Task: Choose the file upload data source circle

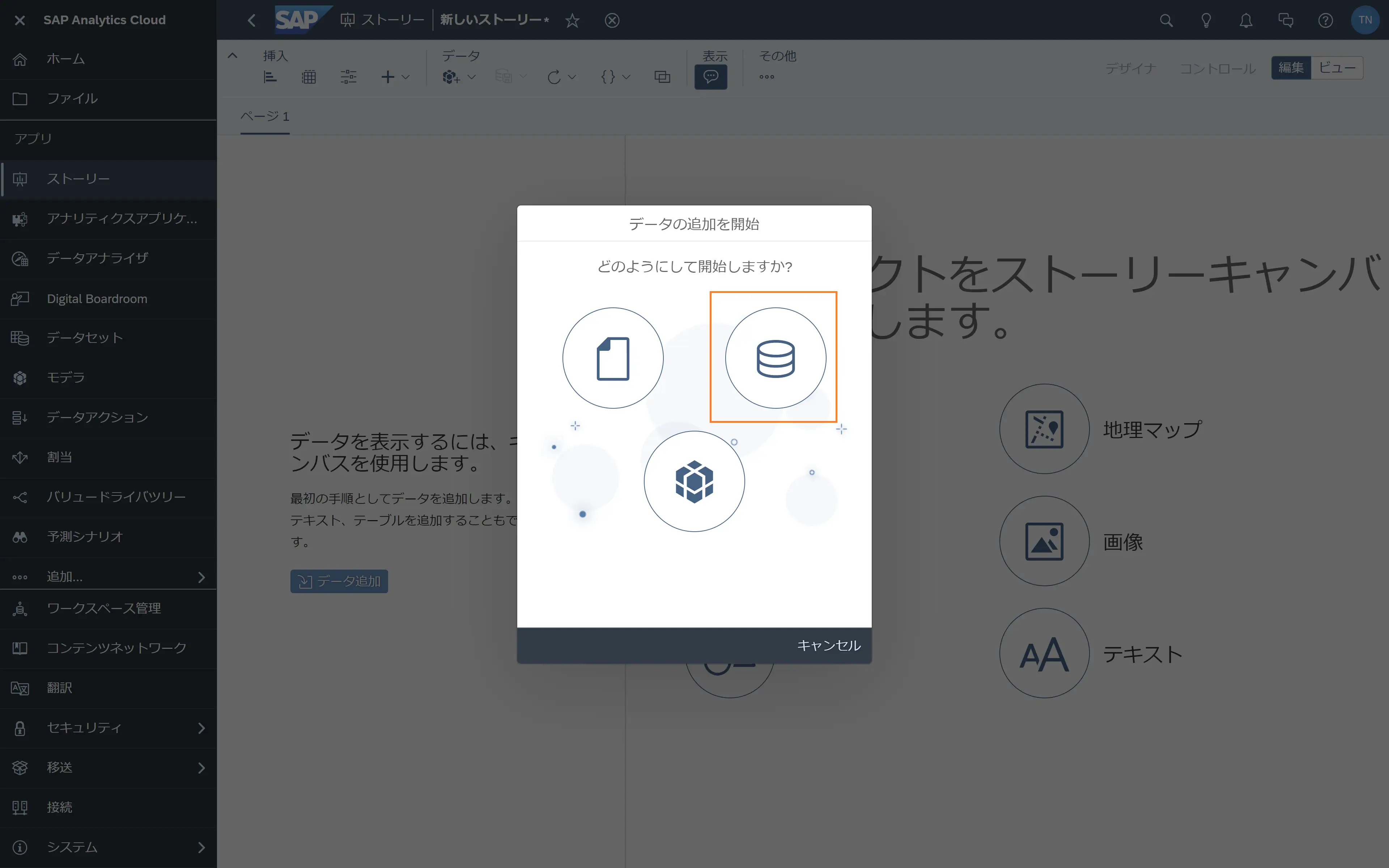Action: coord(612,358)
